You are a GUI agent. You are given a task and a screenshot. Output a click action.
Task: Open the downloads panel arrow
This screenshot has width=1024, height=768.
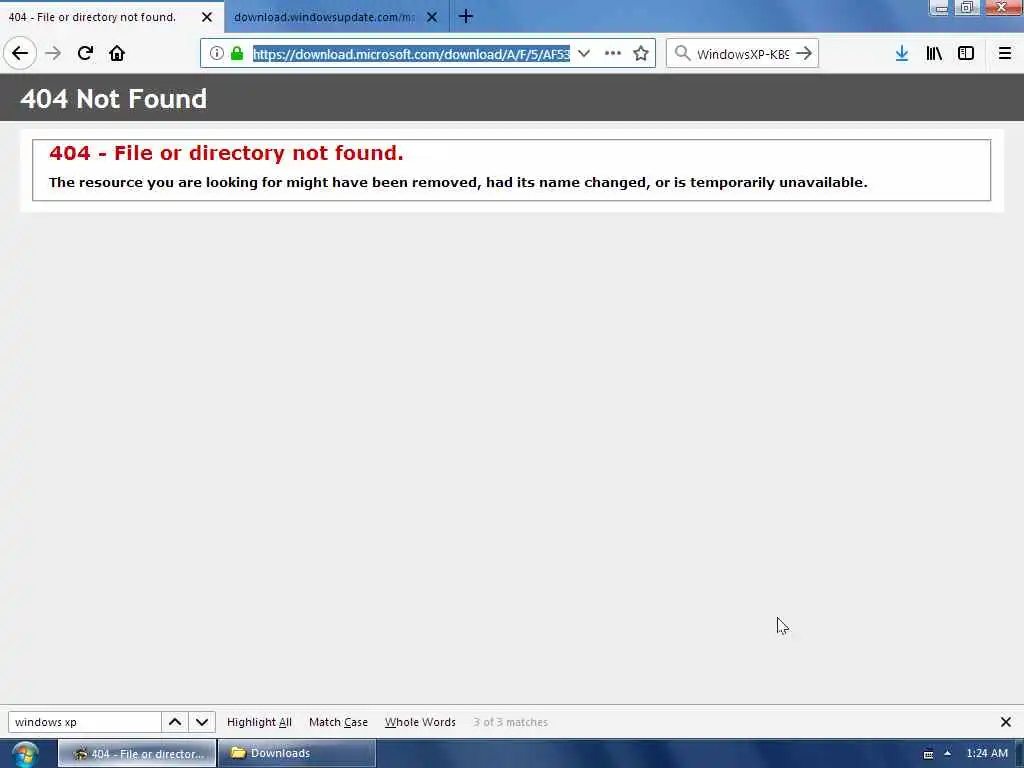[x=902, y=54]
